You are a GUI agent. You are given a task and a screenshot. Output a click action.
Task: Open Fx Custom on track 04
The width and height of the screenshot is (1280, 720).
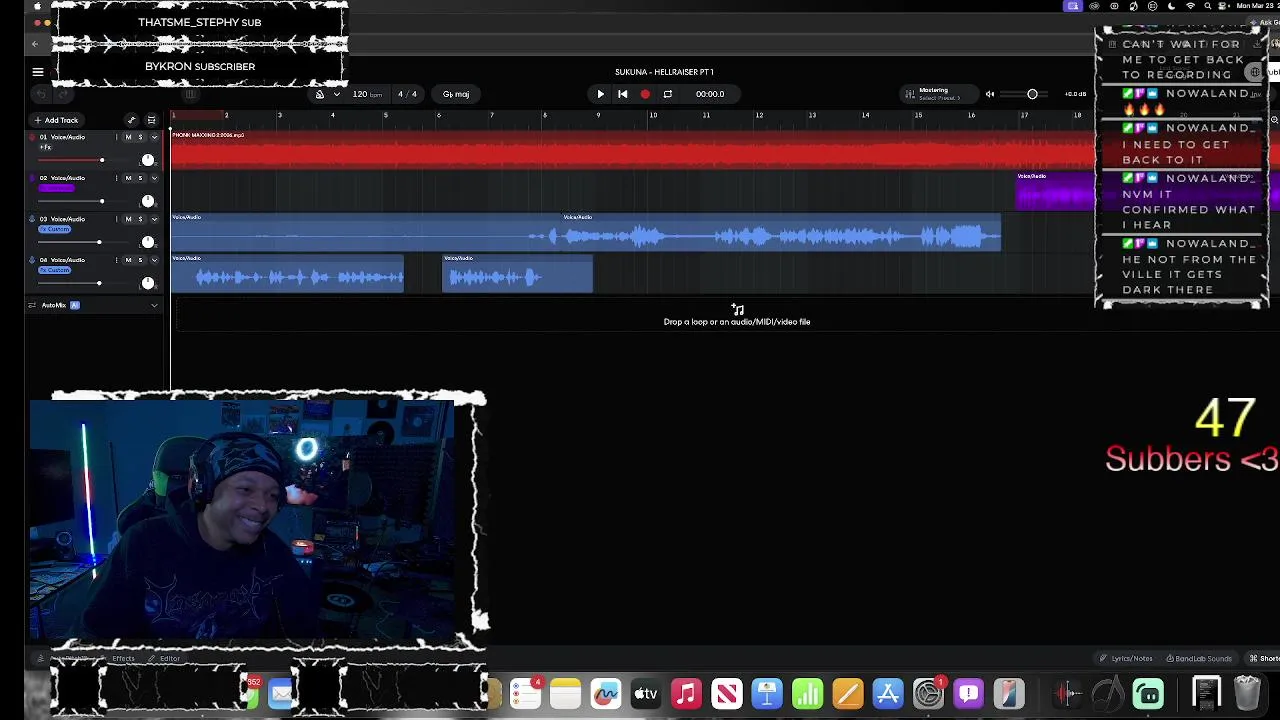click(55, 270)
